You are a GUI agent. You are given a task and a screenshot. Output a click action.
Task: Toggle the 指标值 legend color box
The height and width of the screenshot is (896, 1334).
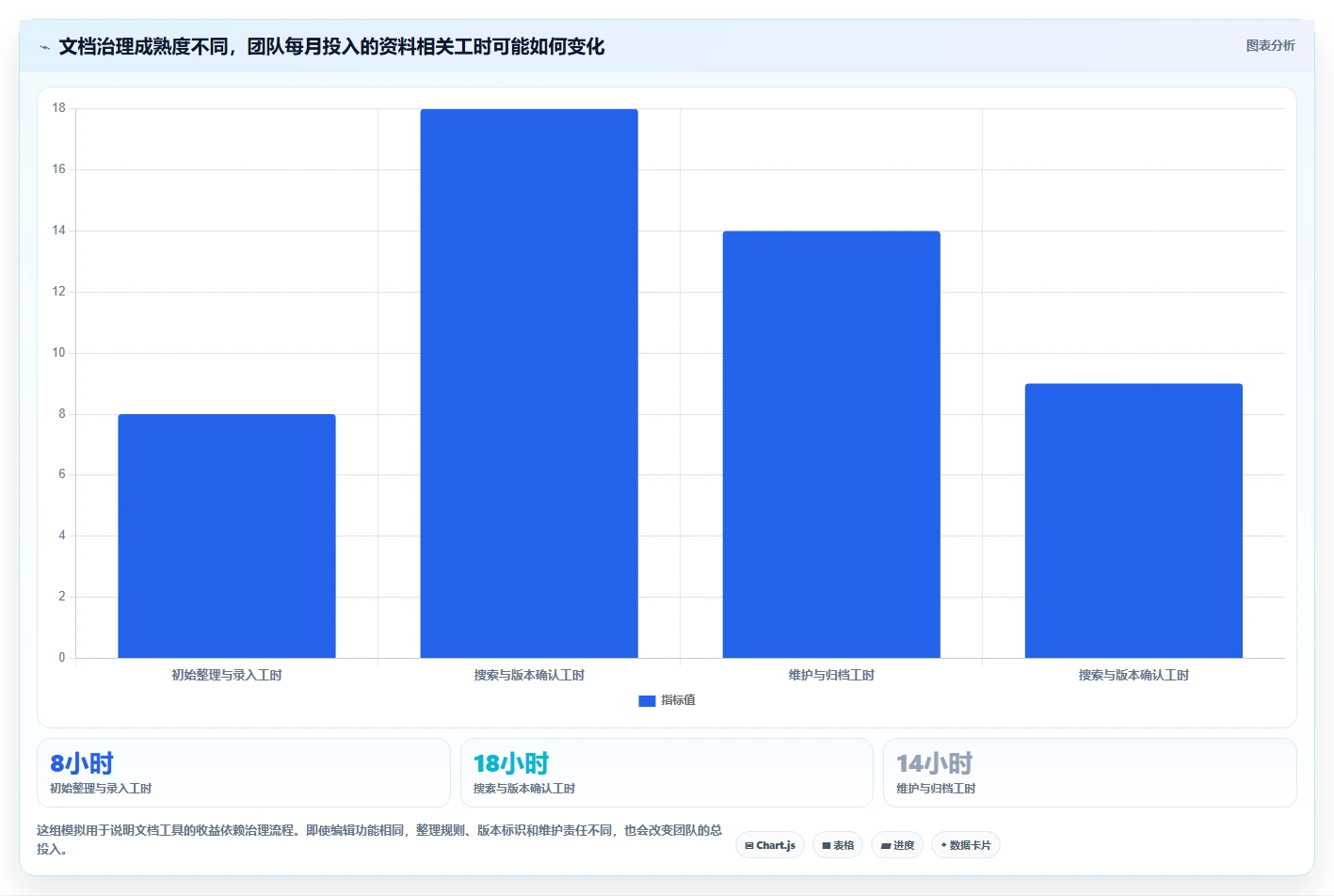click(x=647, y=701)
